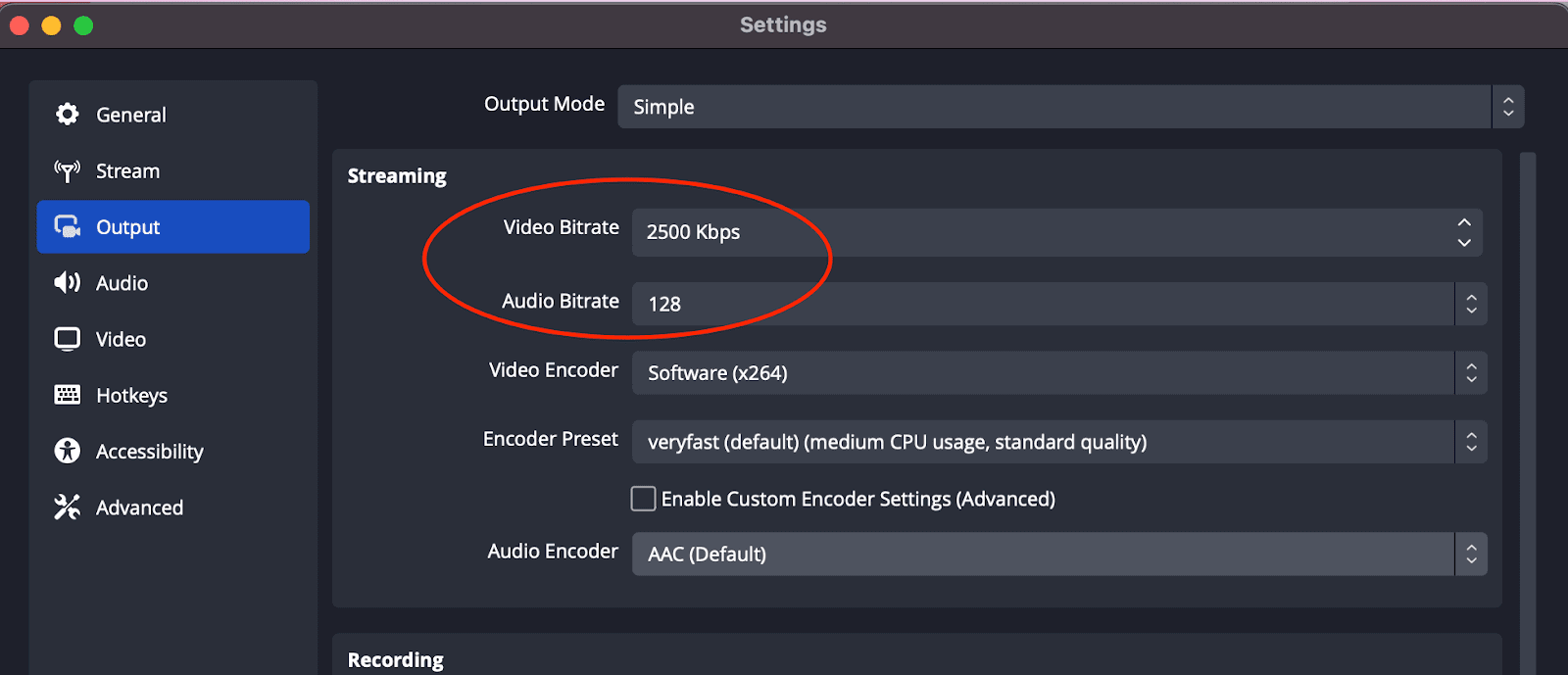Click the Stream antenna icon

pyautogui.click(x=67, y=171)
